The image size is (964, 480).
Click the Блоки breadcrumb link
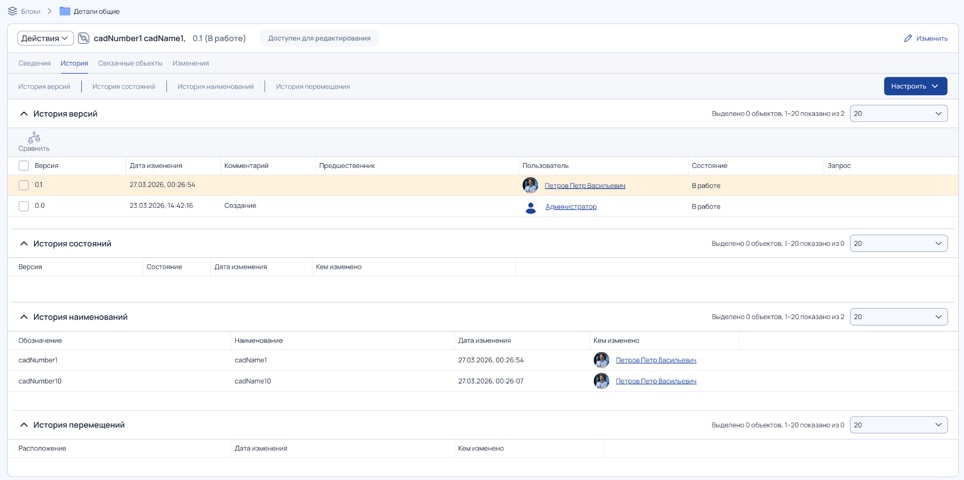coord(31,11)
